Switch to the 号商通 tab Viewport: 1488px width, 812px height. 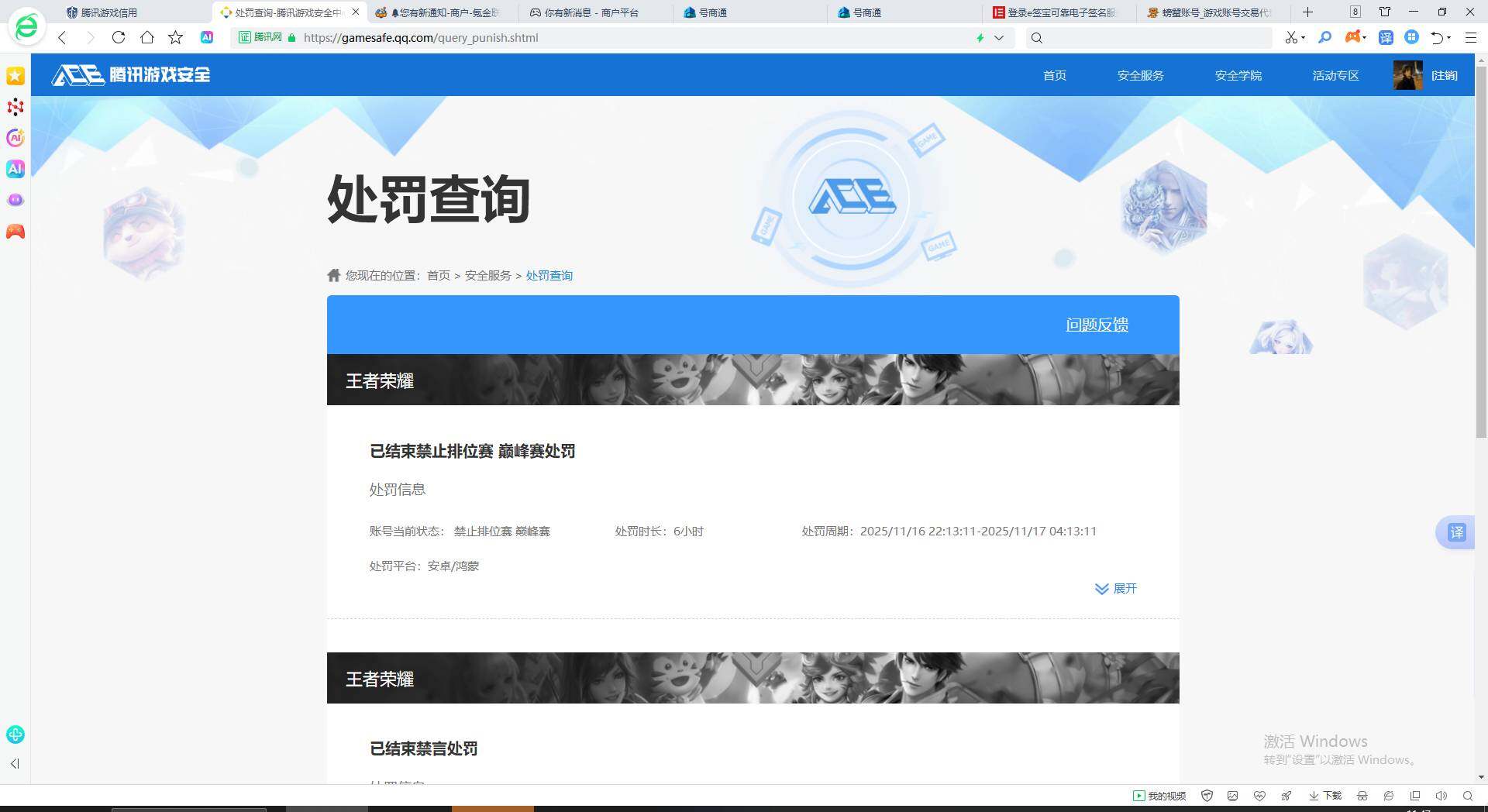[713, 12]
